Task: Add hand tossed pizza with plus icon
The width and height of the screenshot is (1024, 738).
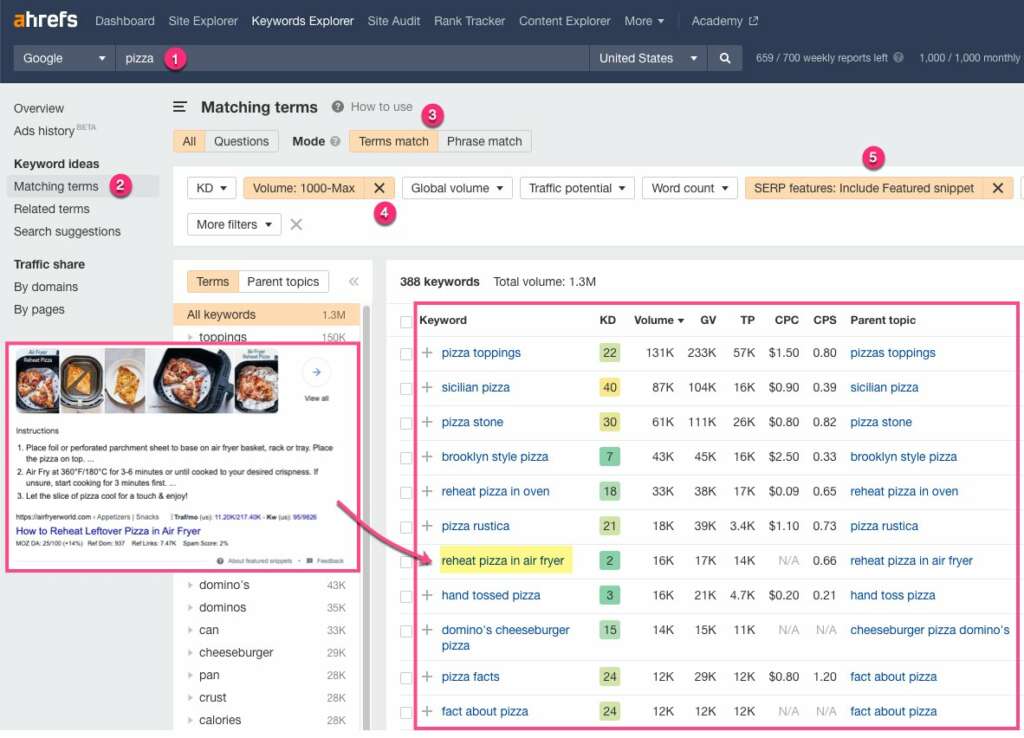Action: [x=427, y=595]
